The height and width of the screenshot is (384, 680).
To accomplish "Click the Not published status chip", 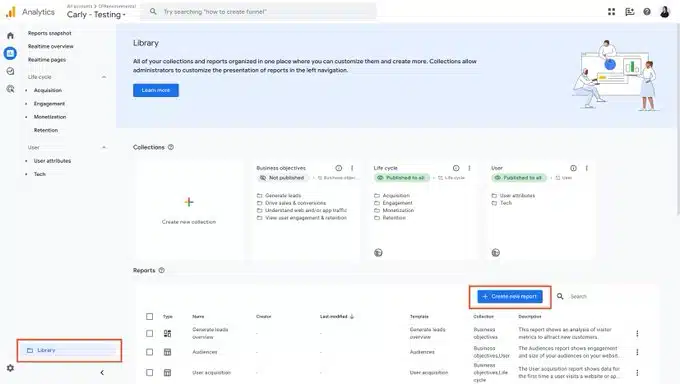I will coord(282,178).
